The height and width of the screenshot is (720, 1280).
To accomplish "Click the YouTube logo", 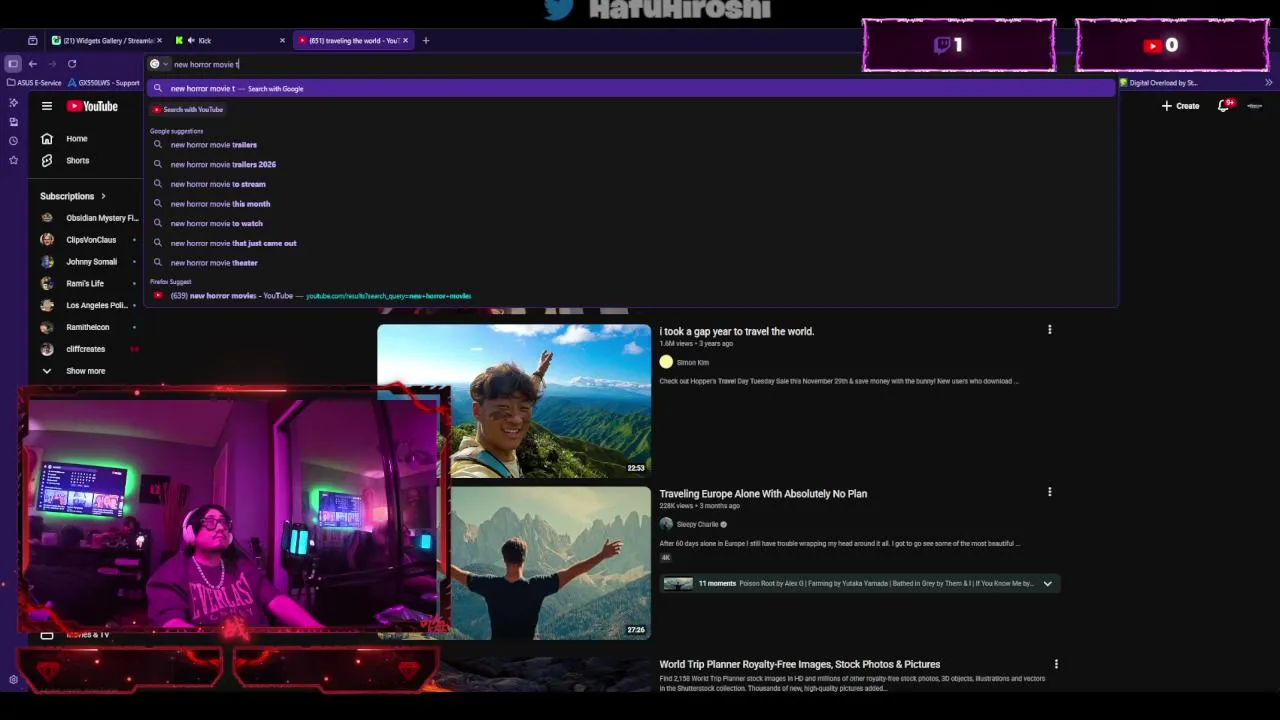I will pyautogui.click(x=92, y=106).
